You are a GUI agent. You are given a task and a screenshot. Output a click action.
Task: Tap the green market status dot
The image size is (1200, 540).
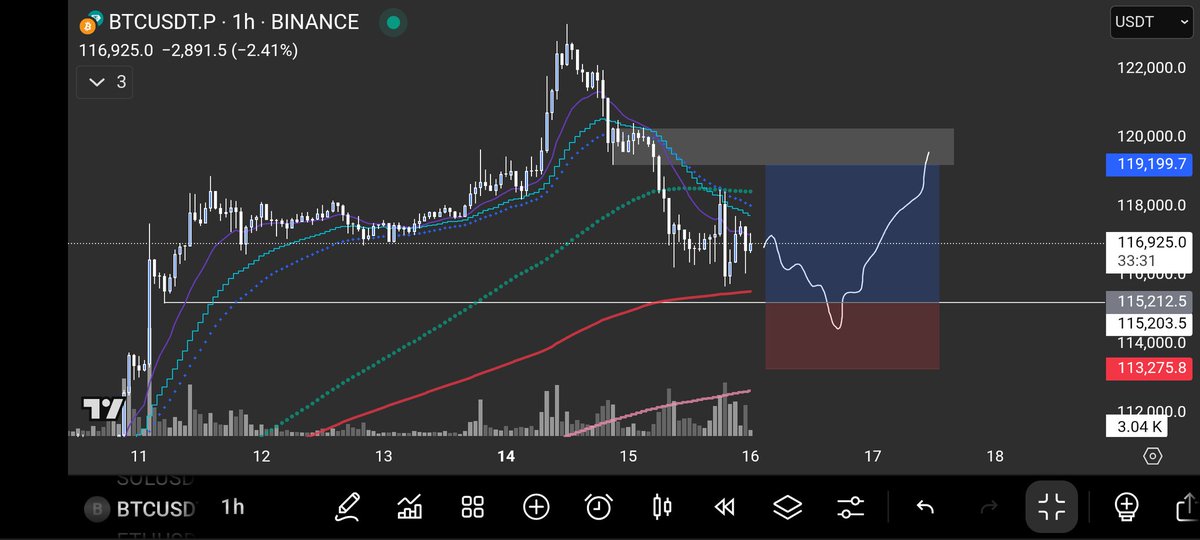point(394,22)
